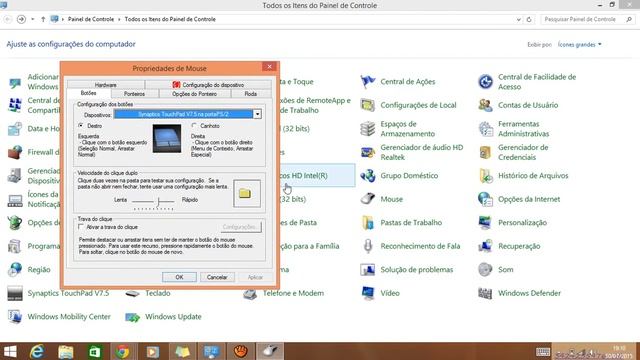This screenshot has width=640, height=360.
Task: Select the Canhoto radio button
Action: tap(194, 126)
